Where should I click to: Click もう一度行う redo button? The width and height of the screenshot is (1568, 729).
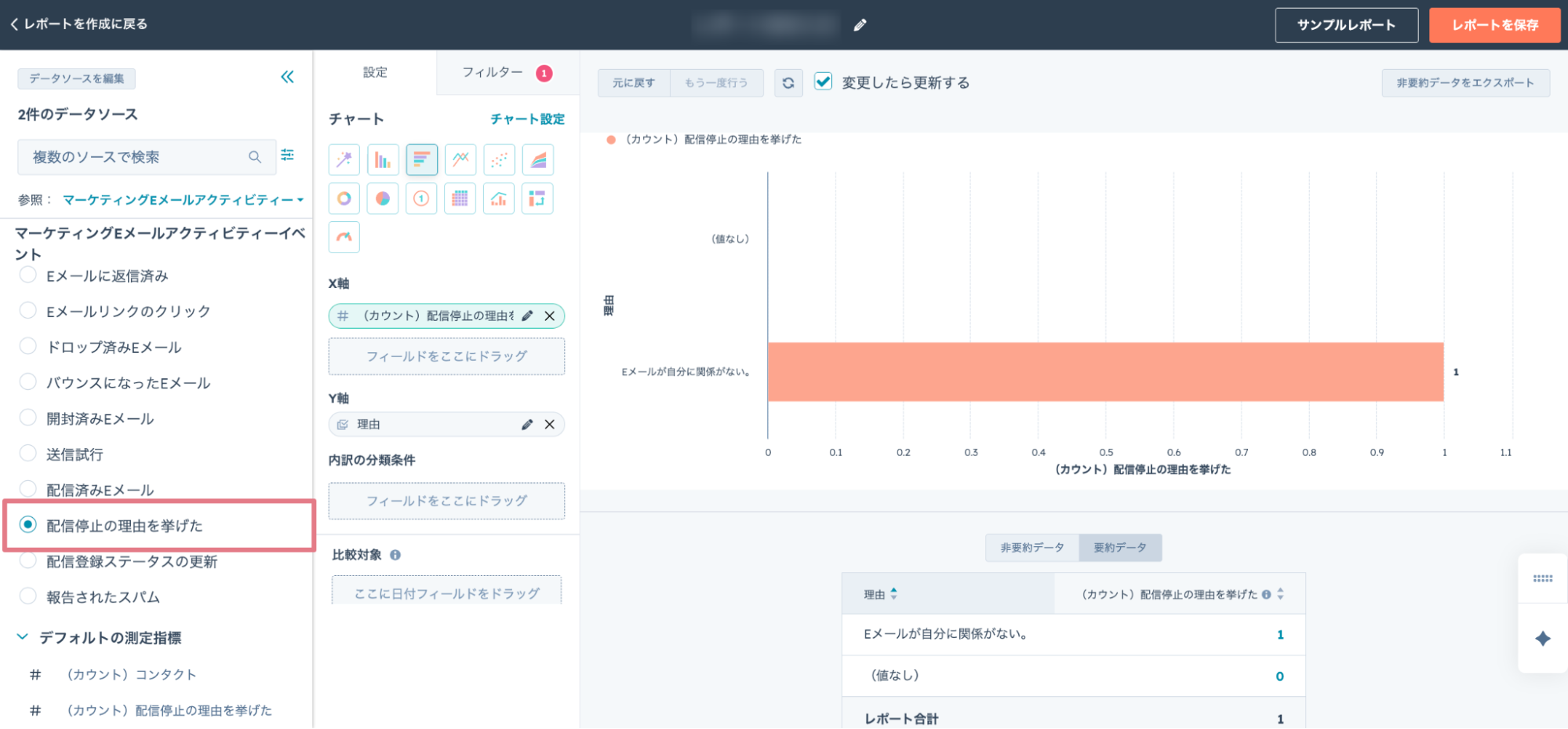[716, 82]
